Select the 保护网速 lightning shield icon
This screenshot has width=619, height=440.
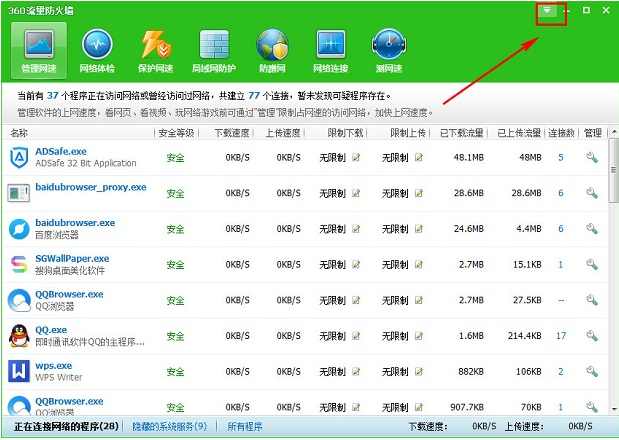pyautogui.click(x=156, y=50)
